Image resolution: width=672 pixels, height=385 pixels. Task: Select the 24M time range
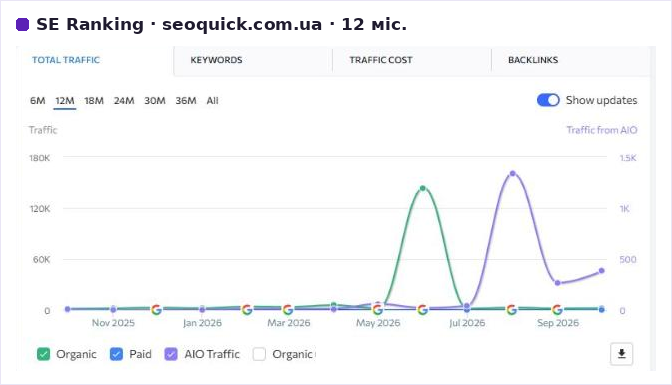124,101
